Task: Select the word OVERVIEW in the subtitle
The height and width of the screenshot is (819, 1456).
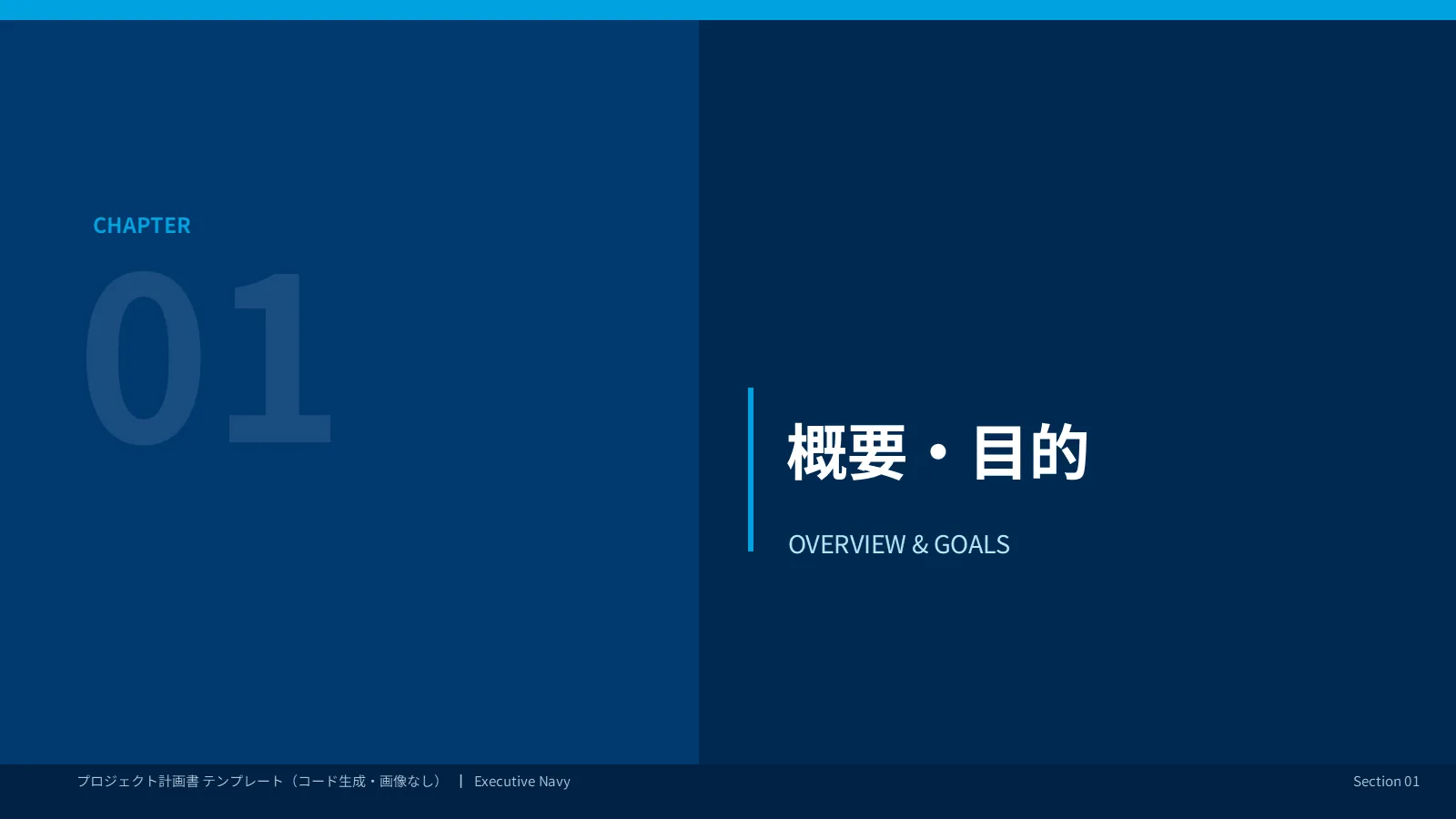Action: [847, 544]
